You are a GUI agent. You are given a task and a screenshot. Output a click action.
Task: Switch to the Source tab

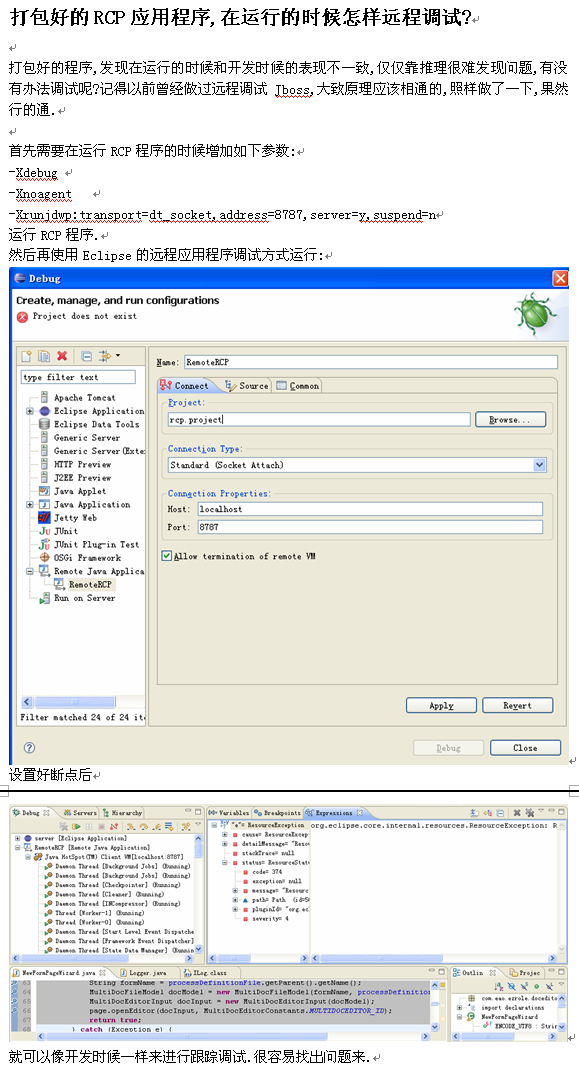pyautogui.click(x=247, y=386)
